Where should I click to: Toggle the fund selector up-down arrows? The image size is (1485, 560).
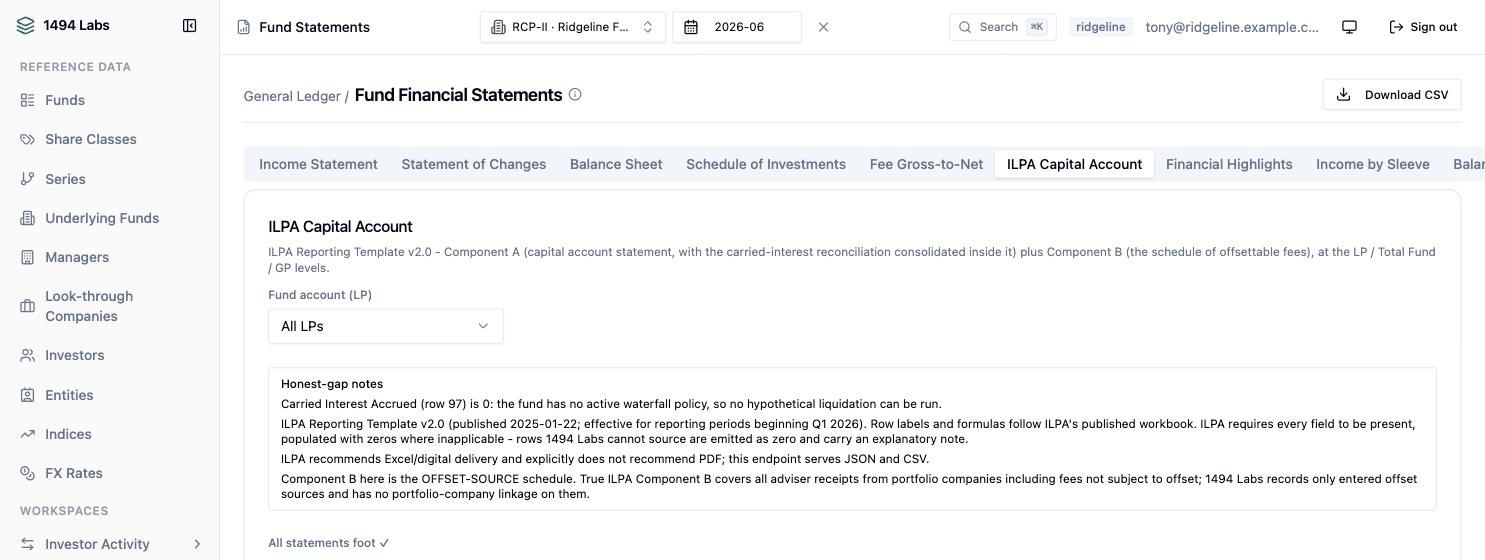(647, 27)
